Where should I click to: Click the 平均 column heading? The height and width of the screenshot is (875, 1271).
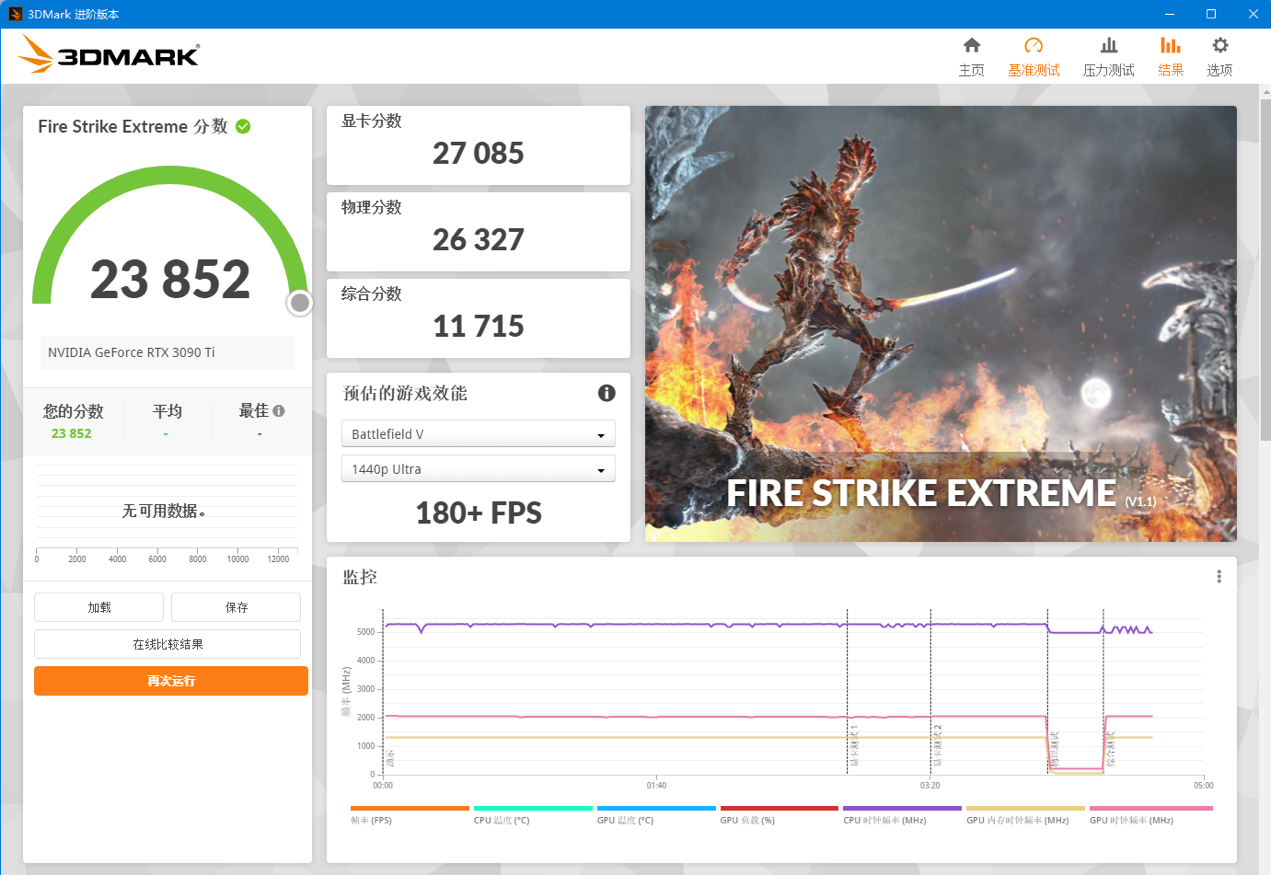[x=167, y=411]
